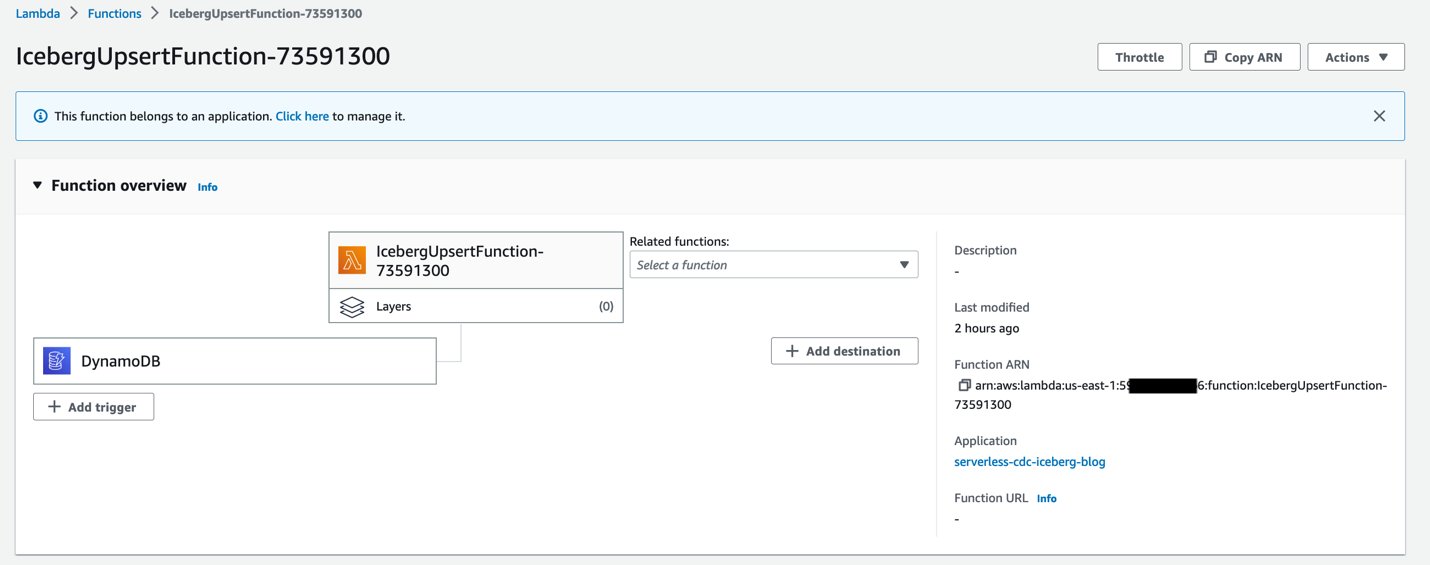Open the Related functions dropdown
This screenshot has width=1430, height=565.
click(773, 265)
